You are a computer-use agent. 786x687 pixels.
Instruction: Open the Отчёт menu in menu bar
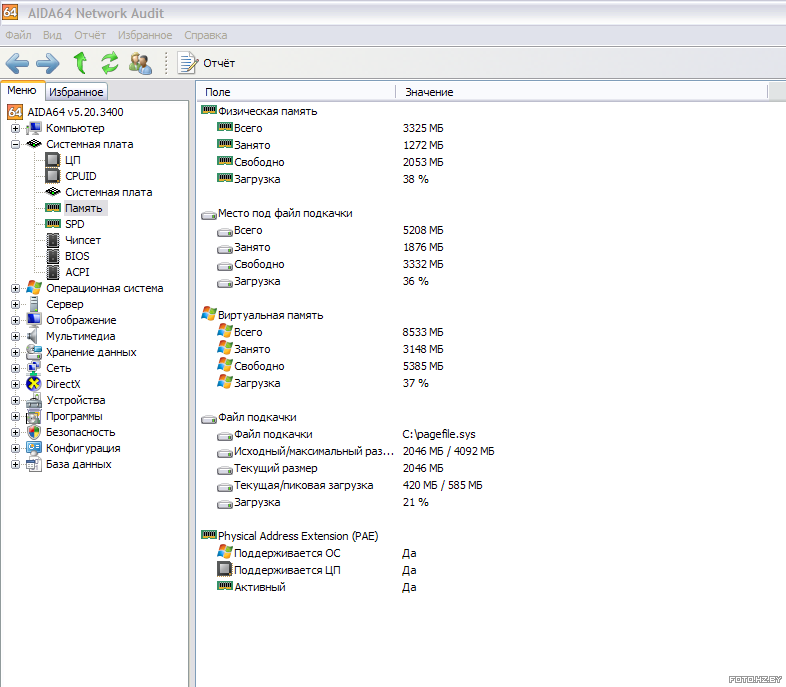(x=90, y=35)
